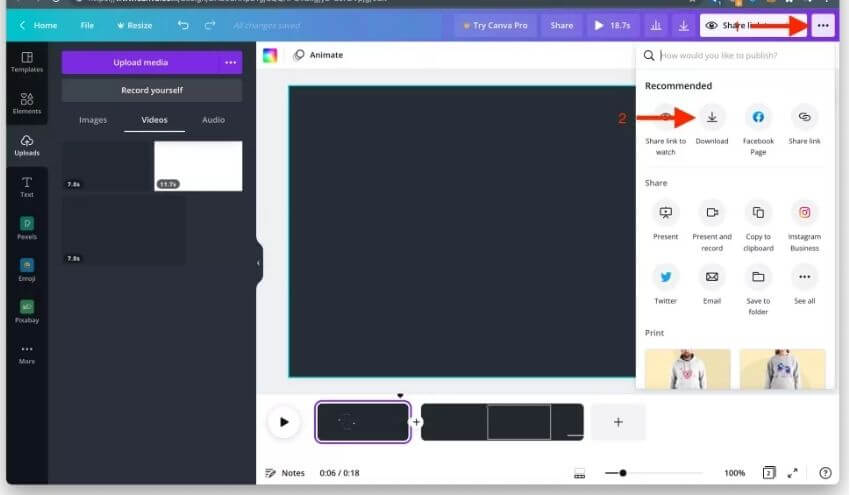The image size is (850, 495).
Task: Open the Facebook Page share option
Action: [x=758, y=117]
